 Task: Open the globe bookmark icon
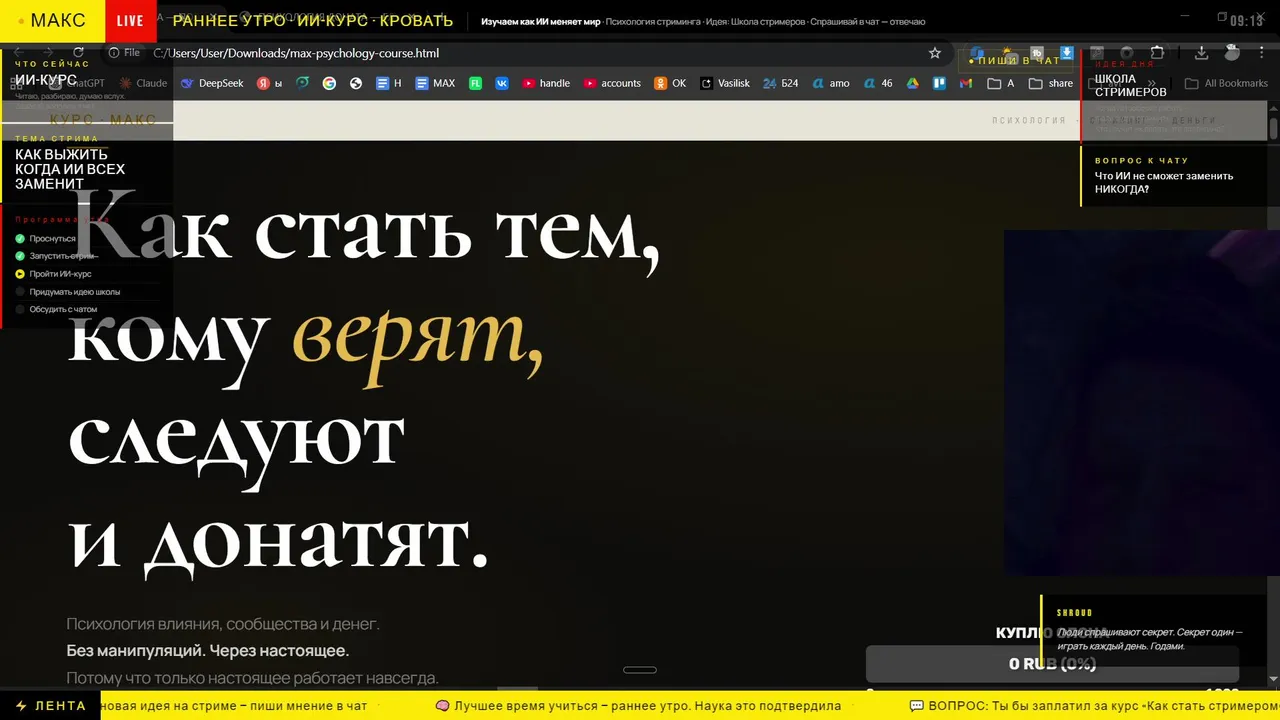click(355, 83)
